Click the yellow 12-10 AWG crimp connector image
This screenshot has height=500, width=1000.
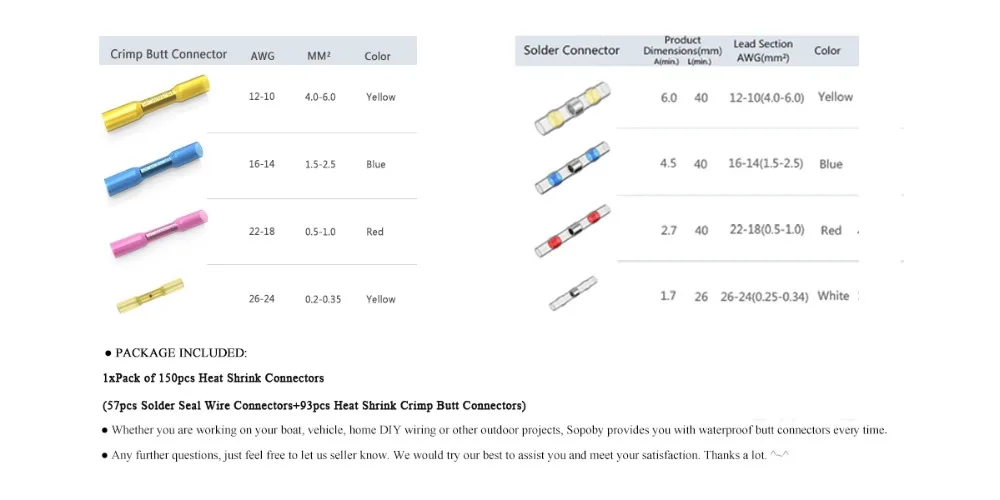[x=156, y=103]
